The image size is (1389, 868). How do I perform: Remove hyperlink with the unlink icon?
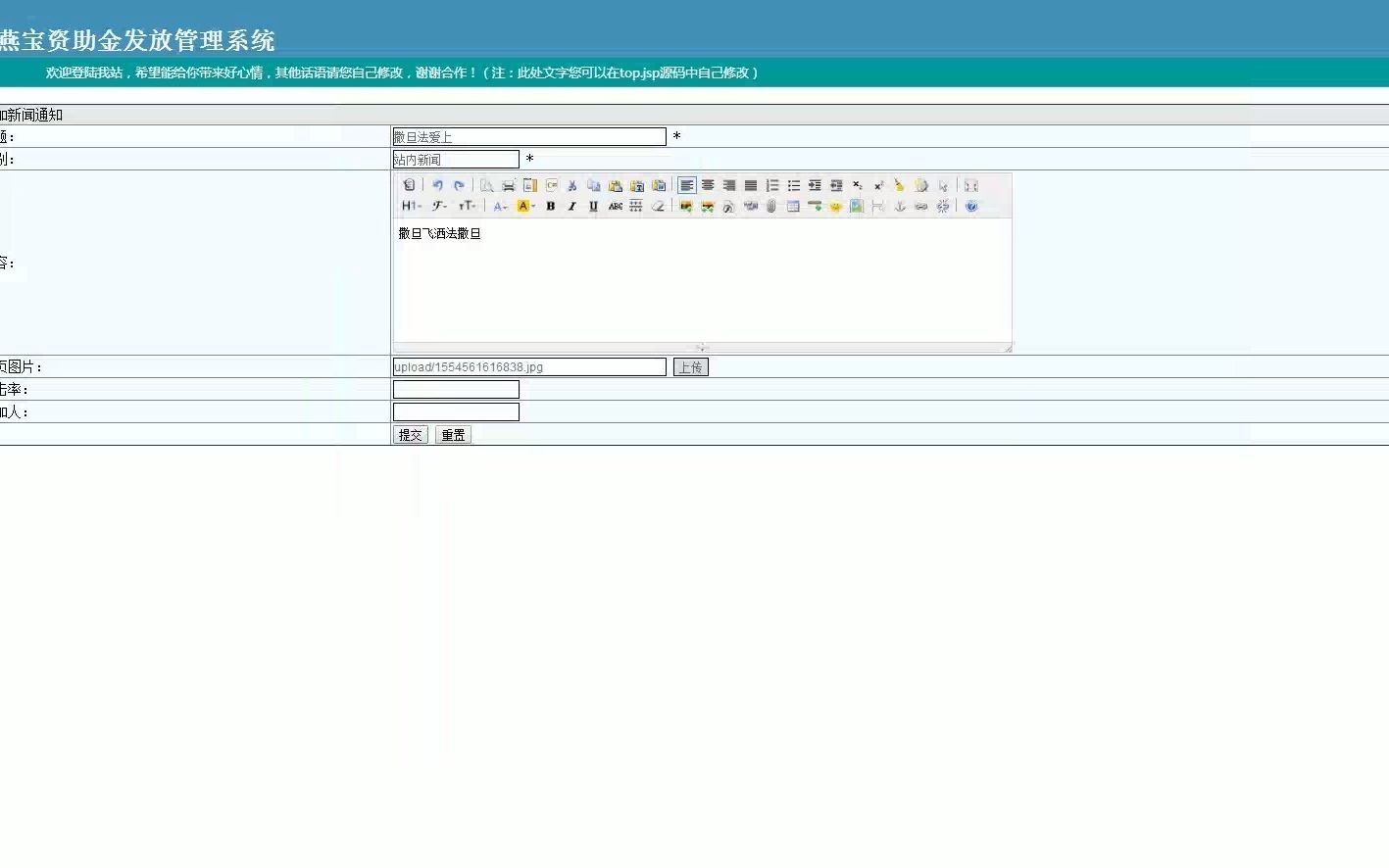(943, 206)
